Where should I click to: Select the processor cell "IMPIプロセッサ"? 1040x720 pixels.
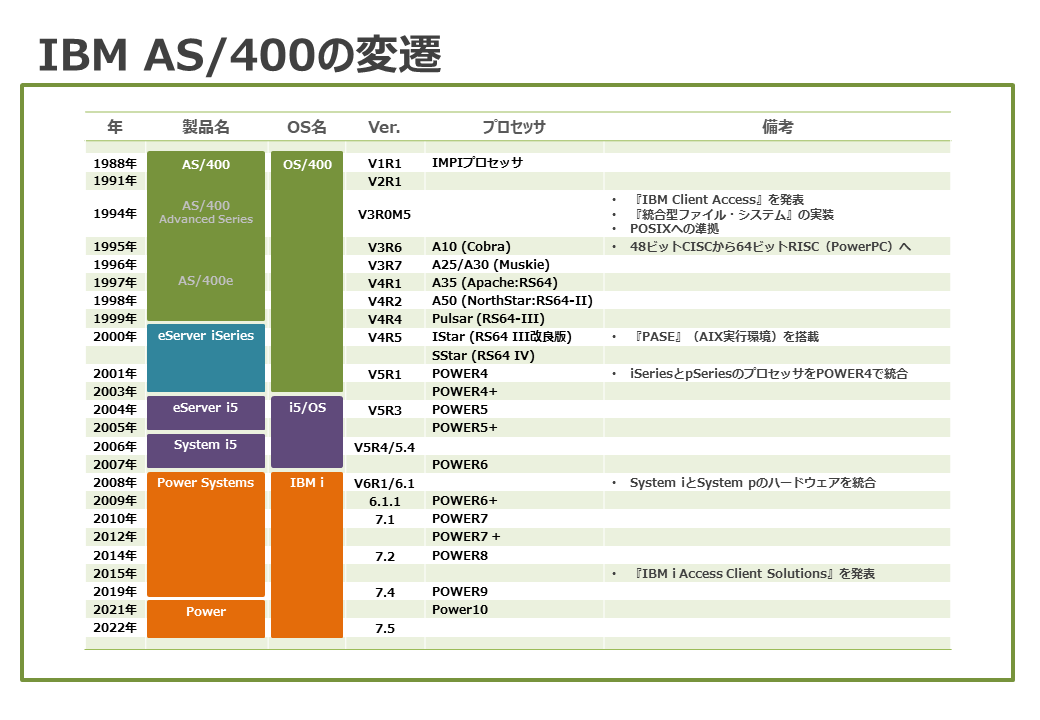pos(478,163)
